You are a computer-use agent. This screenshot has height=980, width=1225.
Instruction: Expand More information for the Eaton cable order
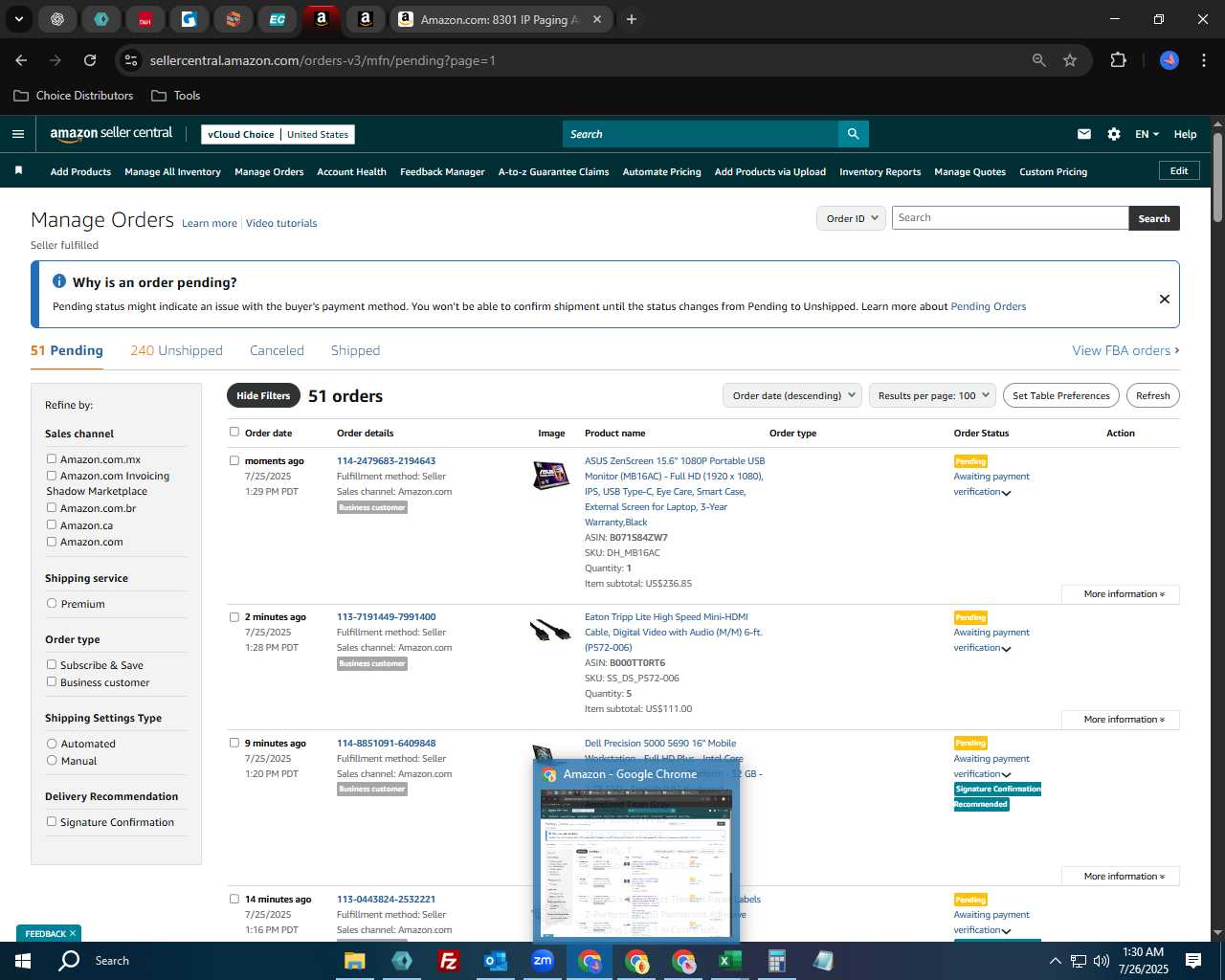(x=1121, y=720)
